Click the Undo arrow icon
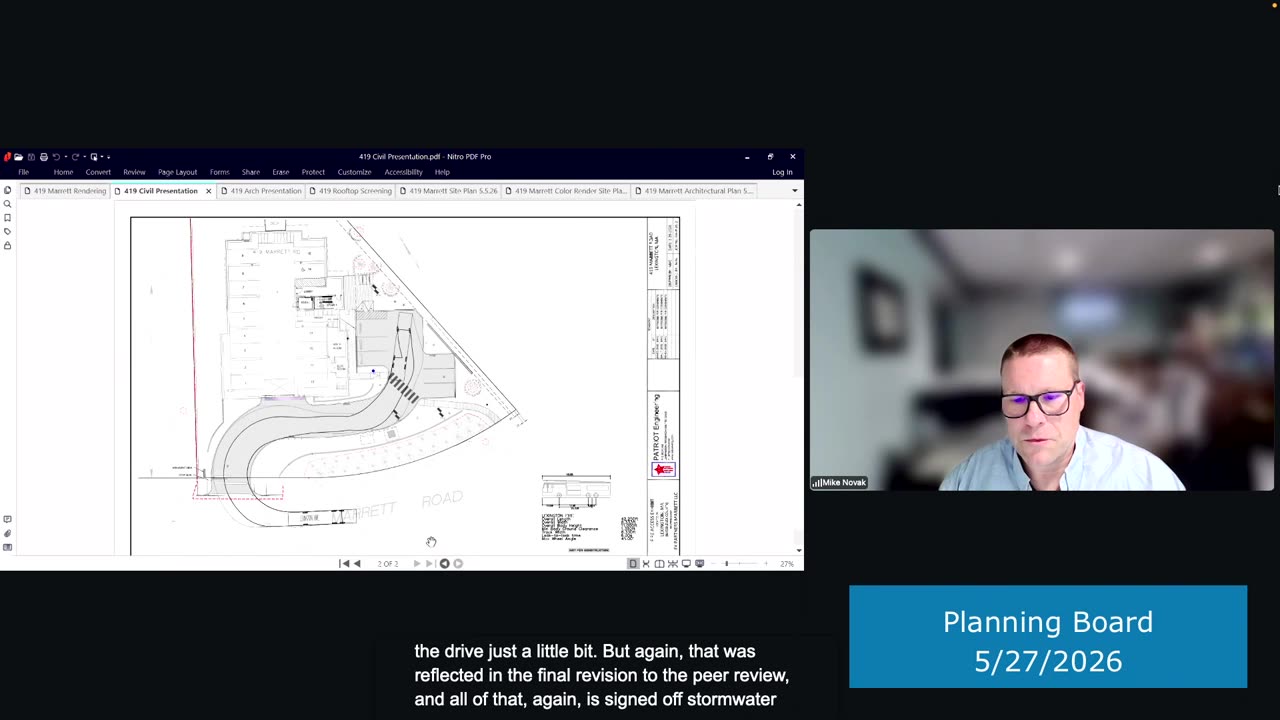The width and height of the screenshot is (1280, 720). tap(55, 157)
